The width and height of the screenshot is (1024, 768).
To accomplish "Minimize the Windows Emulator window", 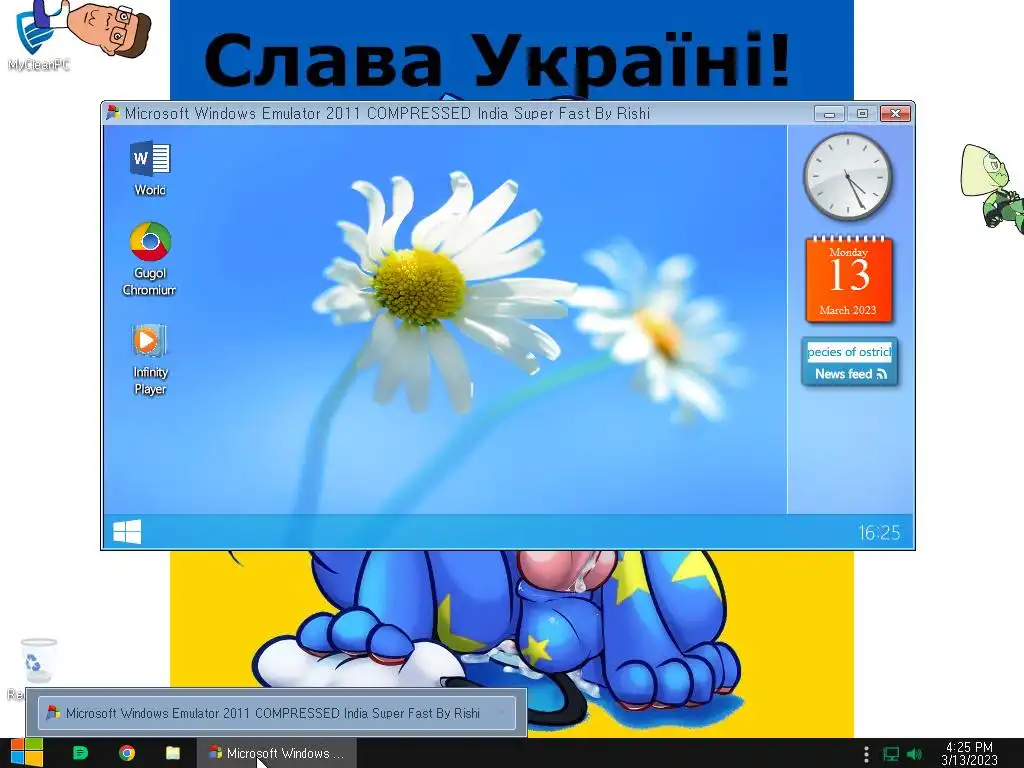I will click(x=829, y=114).
